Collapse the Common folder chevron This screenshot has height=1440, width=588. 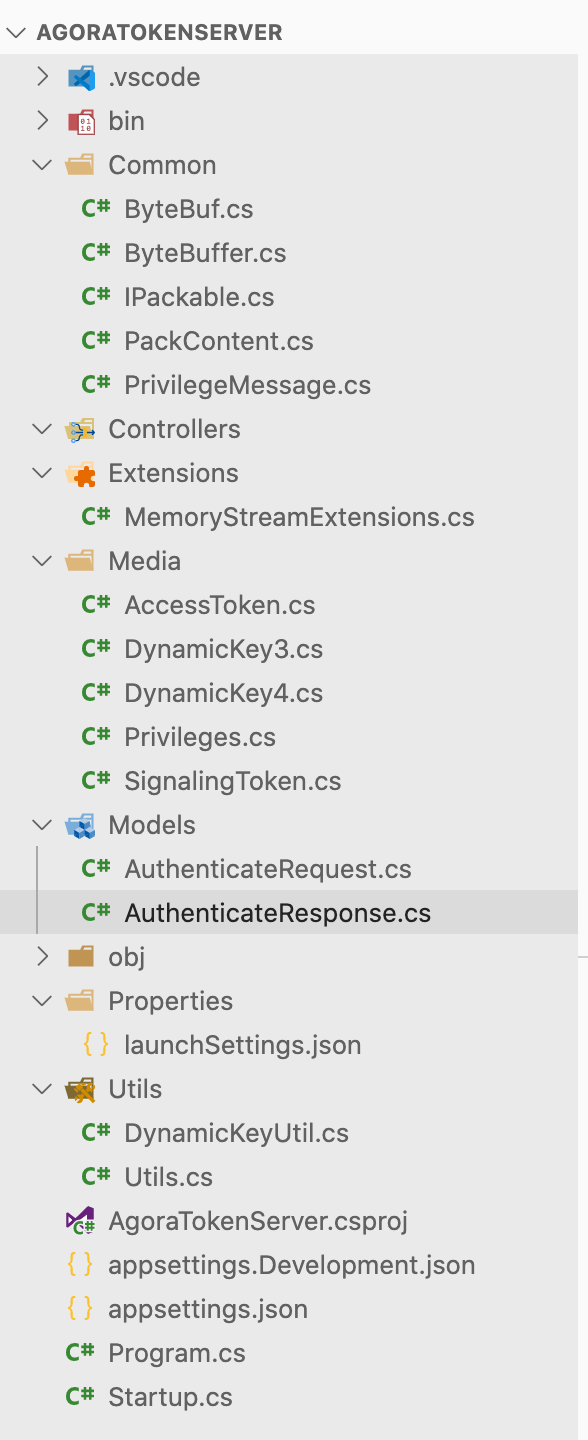pyautogui.click(x=42, y=165)
